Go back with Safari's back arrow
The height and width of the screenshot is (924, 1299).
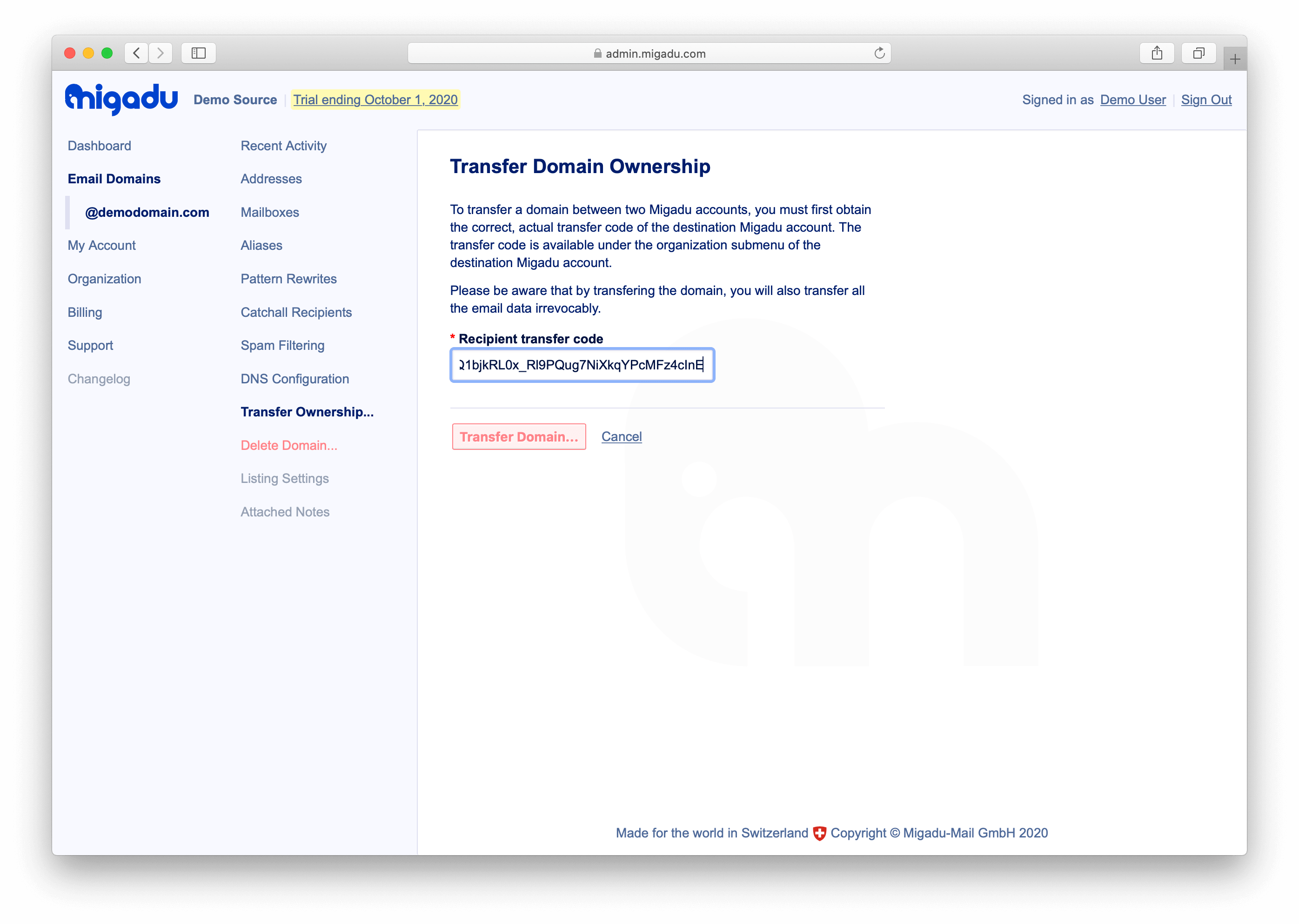[136, 53]
